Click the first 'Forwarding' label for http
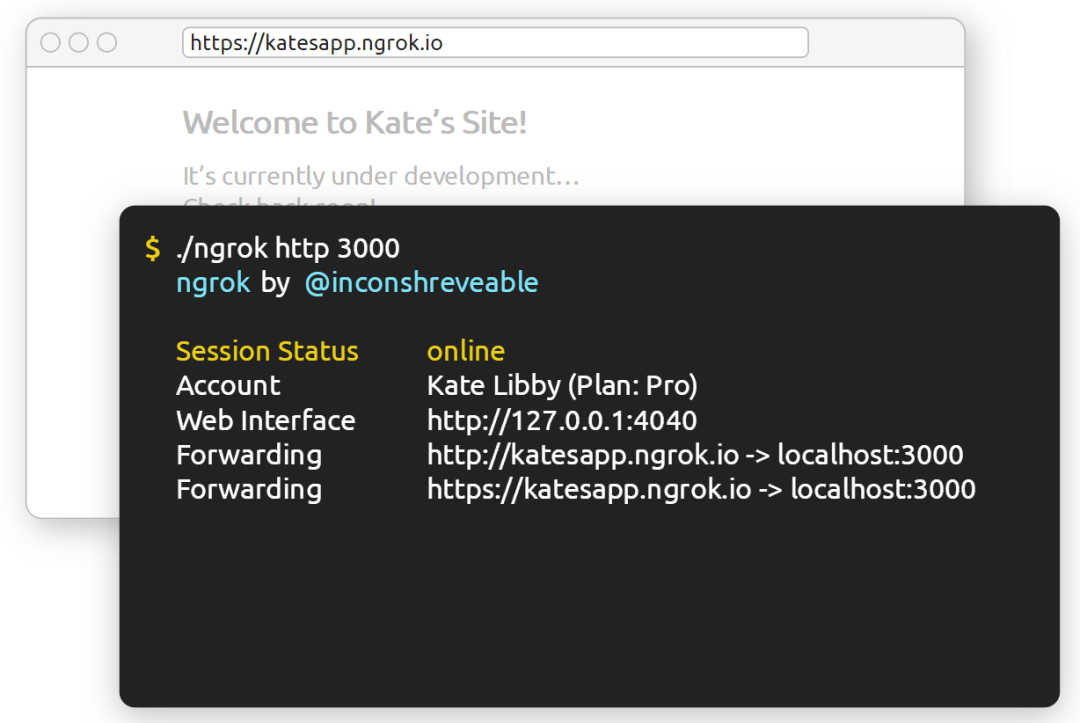This screenshot has height=723, width=1080. coord(249,455)
